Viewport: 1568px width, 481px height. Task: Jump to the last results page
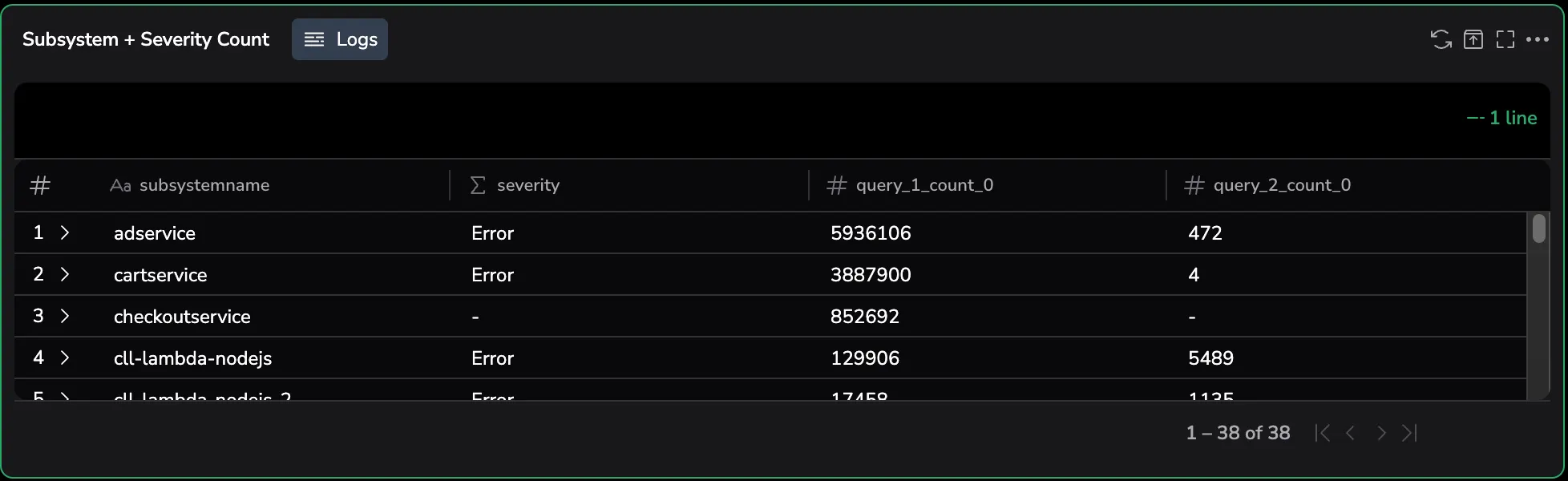pos(1409,433)
